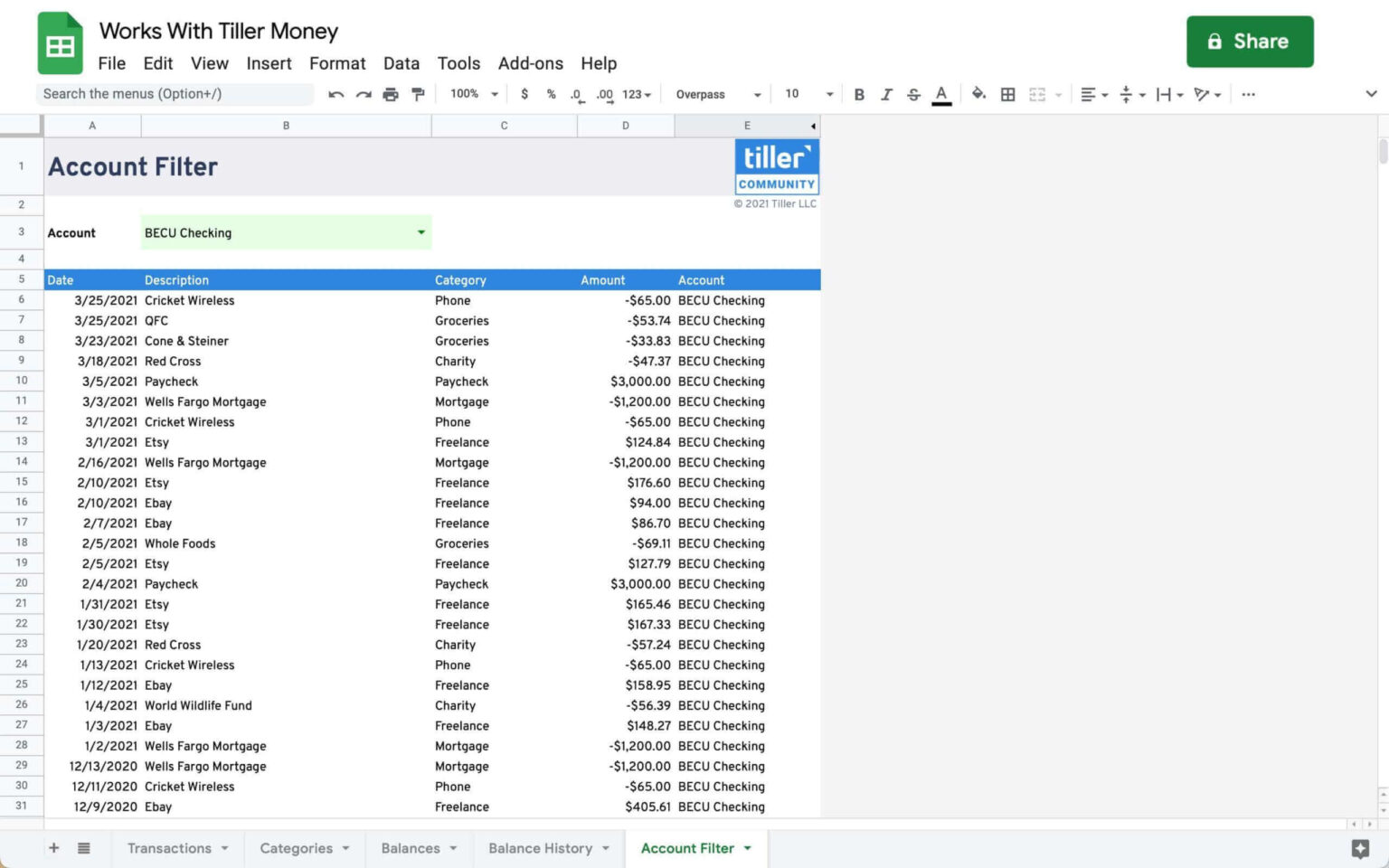Click the tiller Community logo link
This screenshot has width=1389, height=868.
[x=776, y=165]
